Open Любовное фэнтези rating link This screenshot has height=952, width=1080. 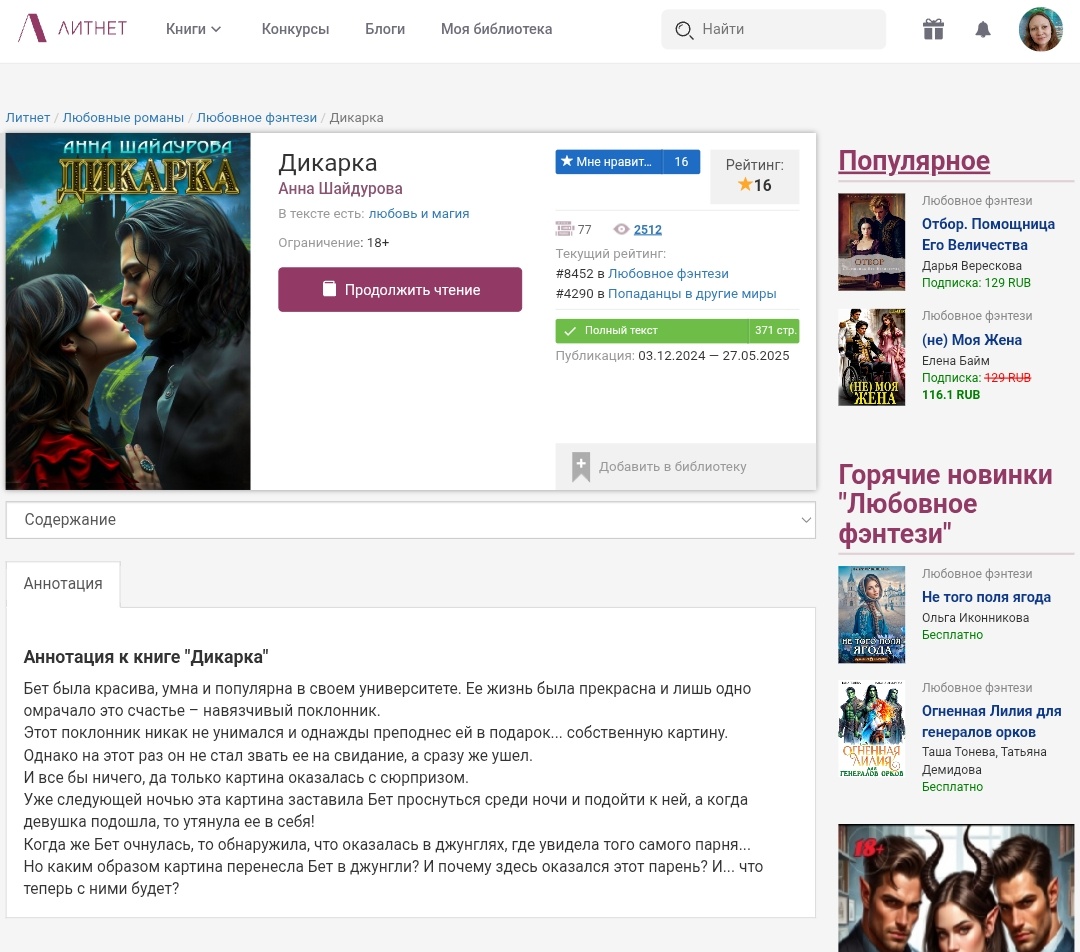coord(668,273)
